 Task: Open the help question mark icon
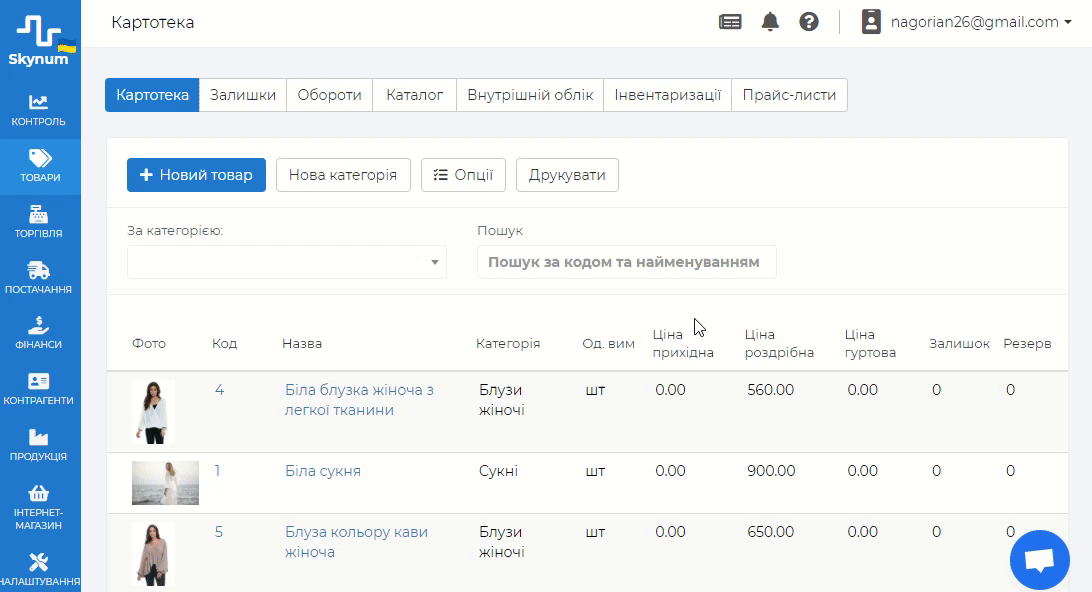[809, 22]
